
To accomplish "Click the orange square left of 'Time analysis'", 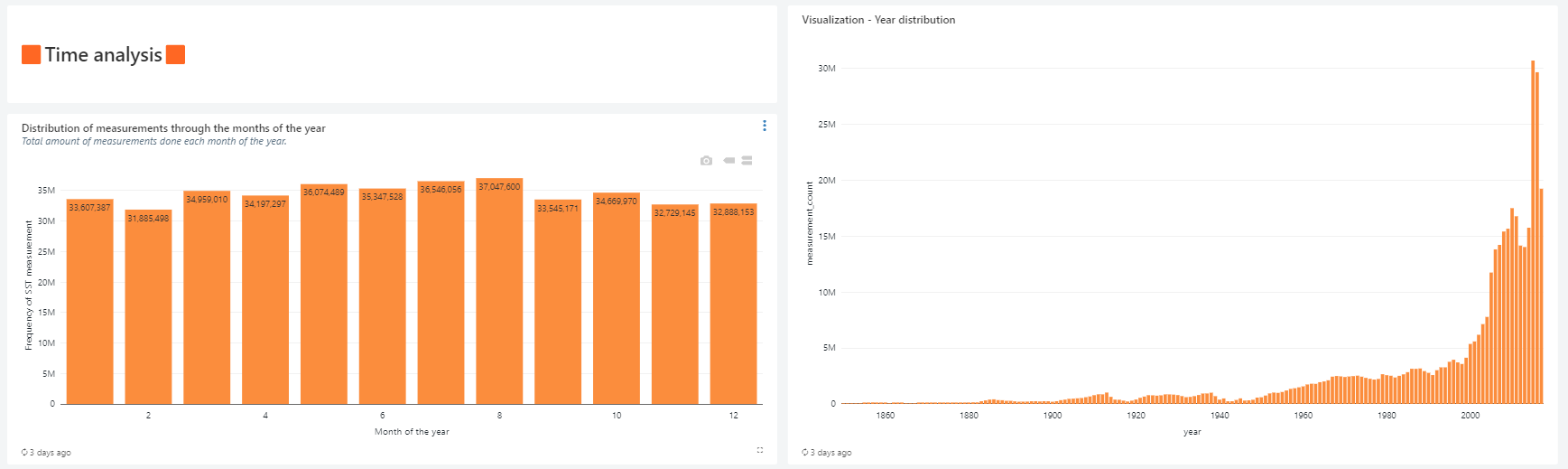I will pyautogui.click(x=32, y=55).
